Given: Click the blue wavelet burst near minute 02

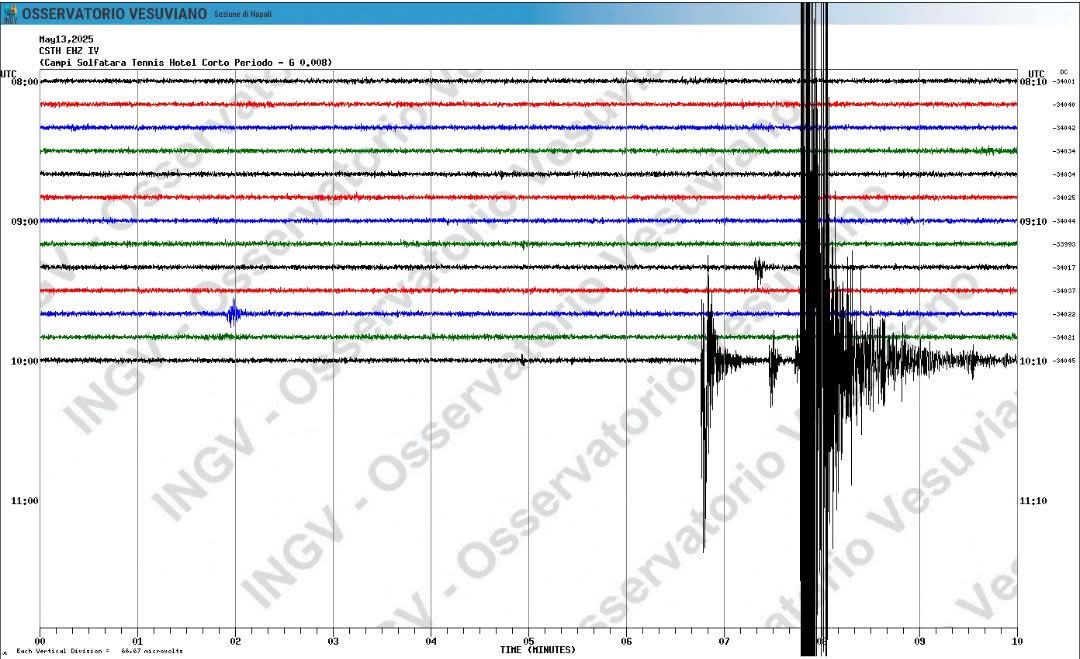Looking at the screenshot, I should (x=233, y=314).
